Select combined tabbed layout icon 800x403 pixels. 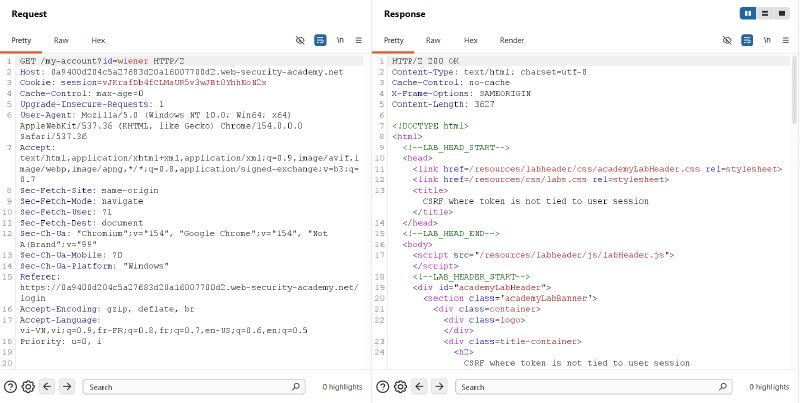[782, 14]
